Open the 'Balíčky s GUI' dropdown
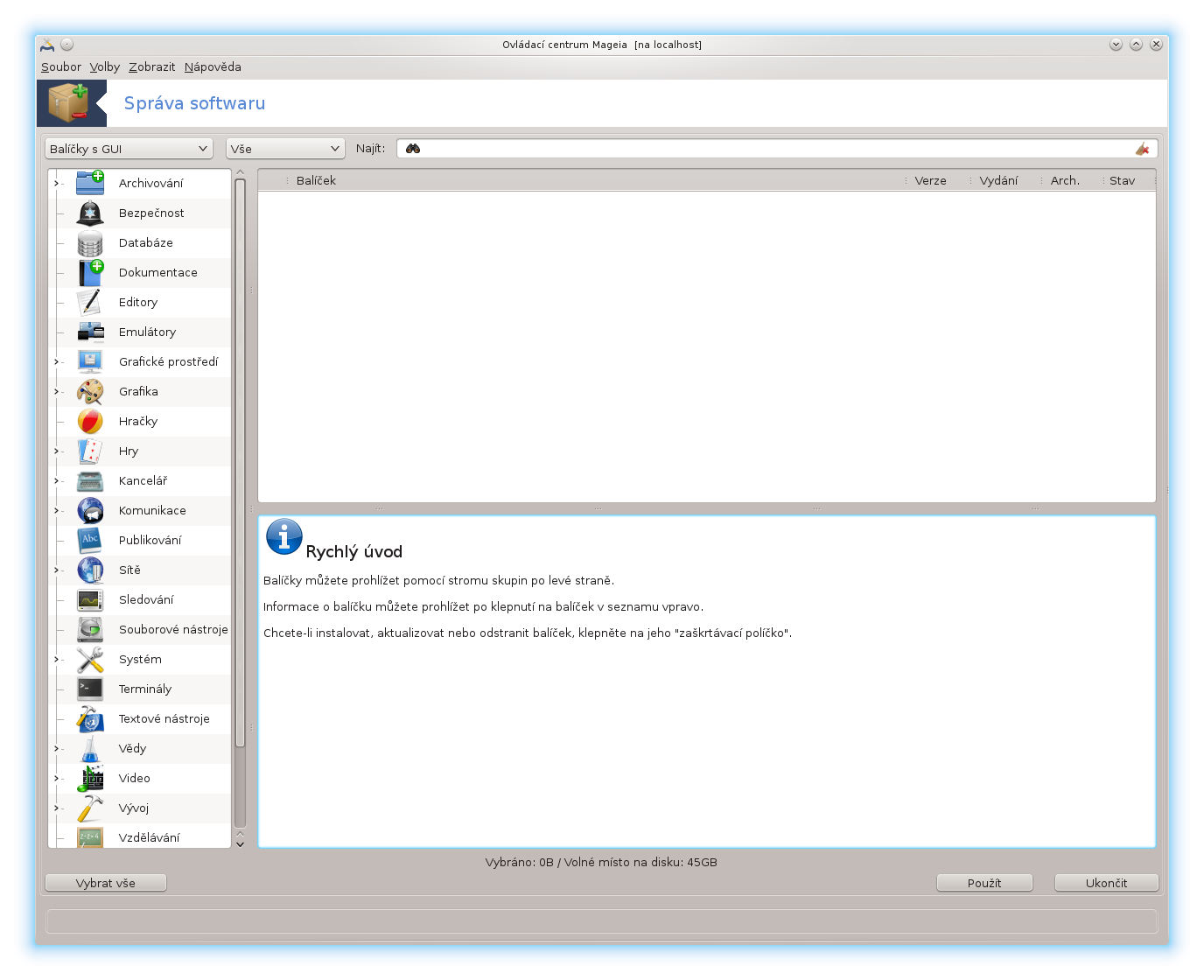This screenshot has width=1204, height=980. (x=129, y=149)
